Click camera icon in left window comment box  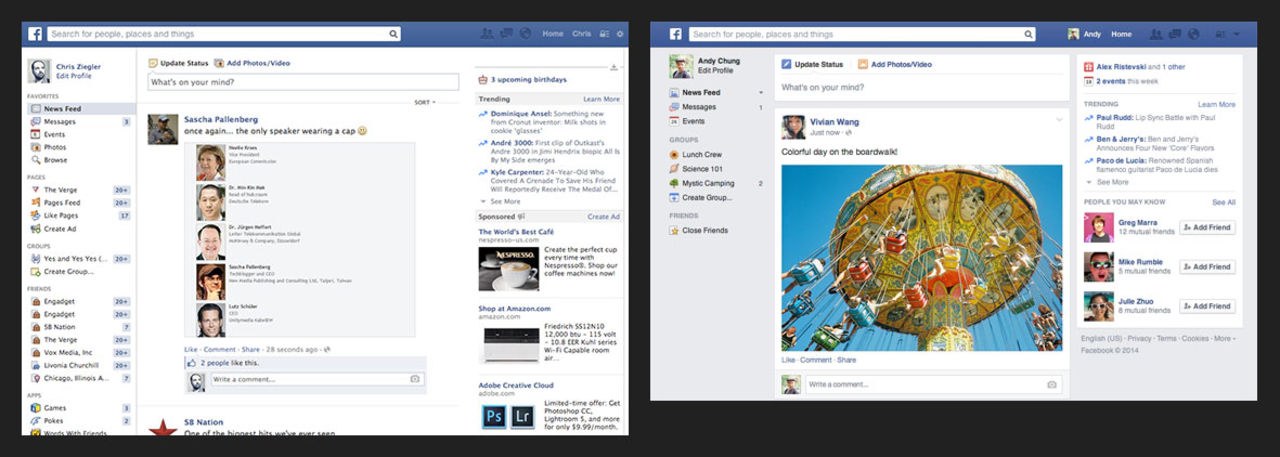415,379
